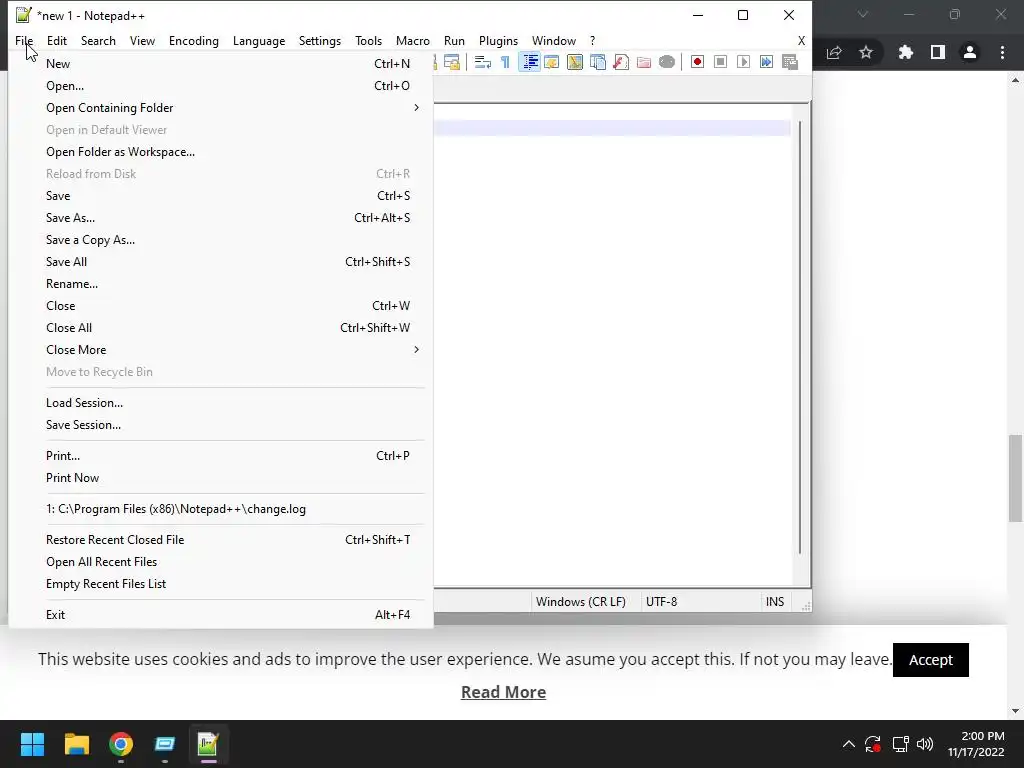Show the Document Map icon
The height and width of the screenshot is (768, 1024).
pos(575,62)
